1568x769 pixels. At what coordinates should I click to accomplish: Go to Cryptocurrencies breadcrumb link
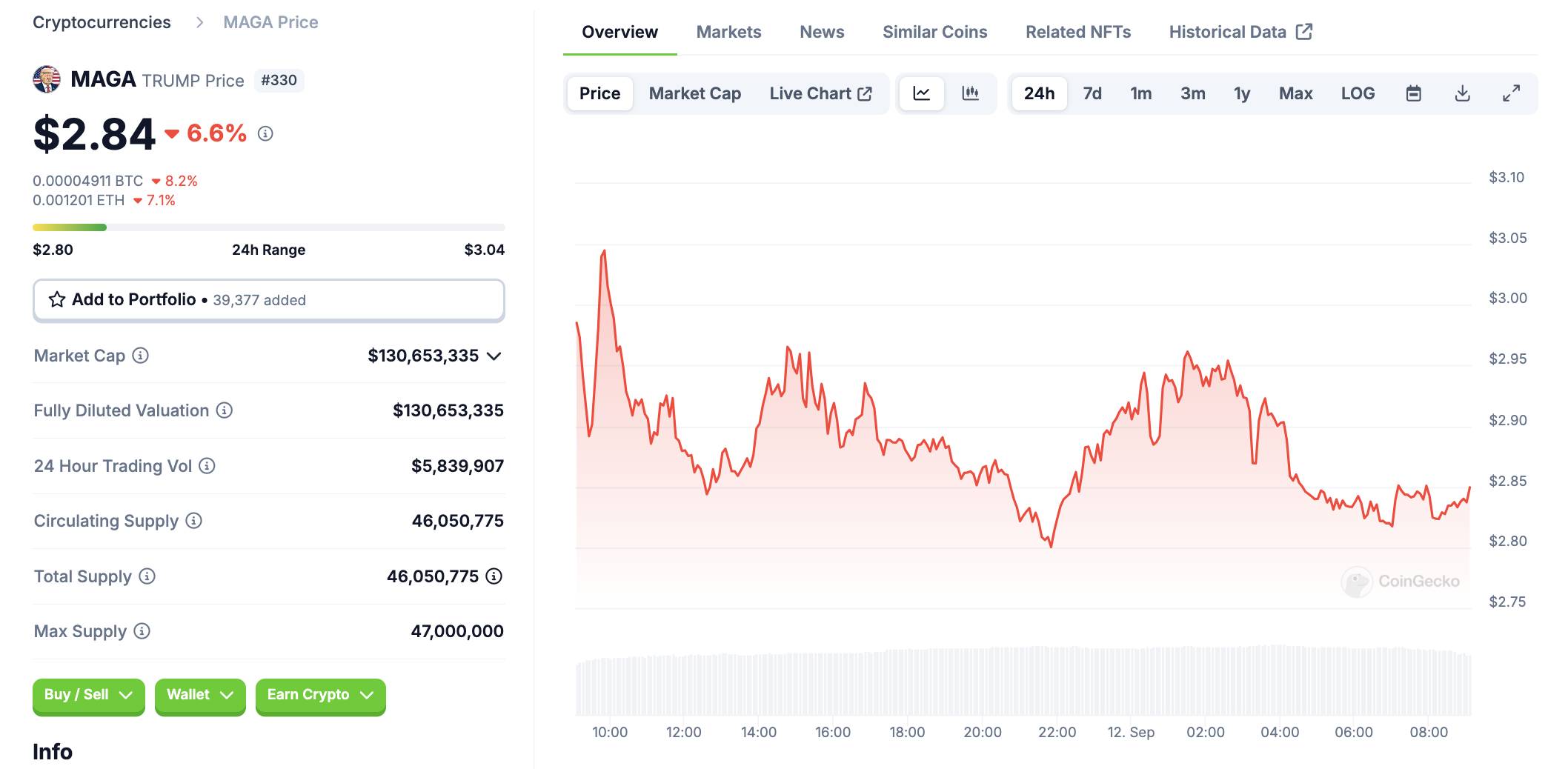click(x=102, y=22)
